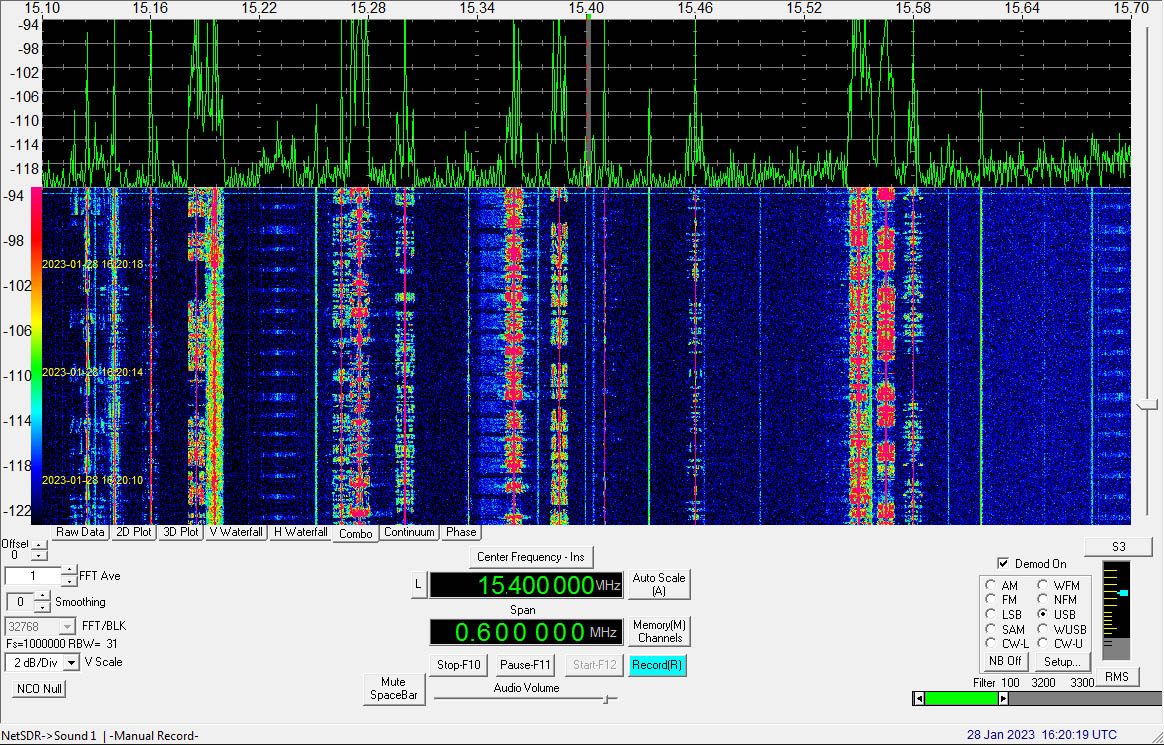Switch to V Waterfall view

pyautogui.click(x=236, y=532)
